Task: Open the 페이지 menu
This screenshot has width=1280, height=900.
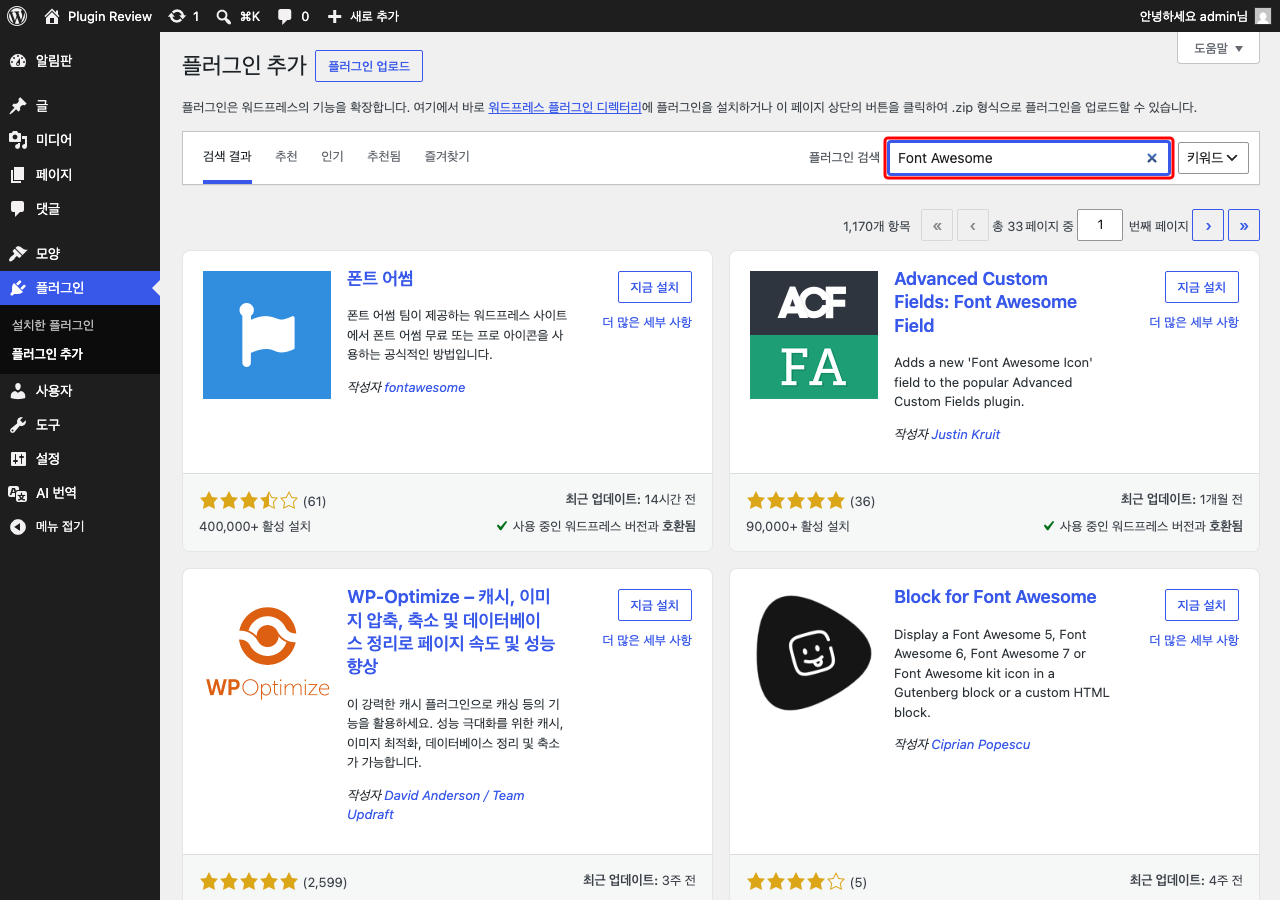Action: click(x=80, y=174)
